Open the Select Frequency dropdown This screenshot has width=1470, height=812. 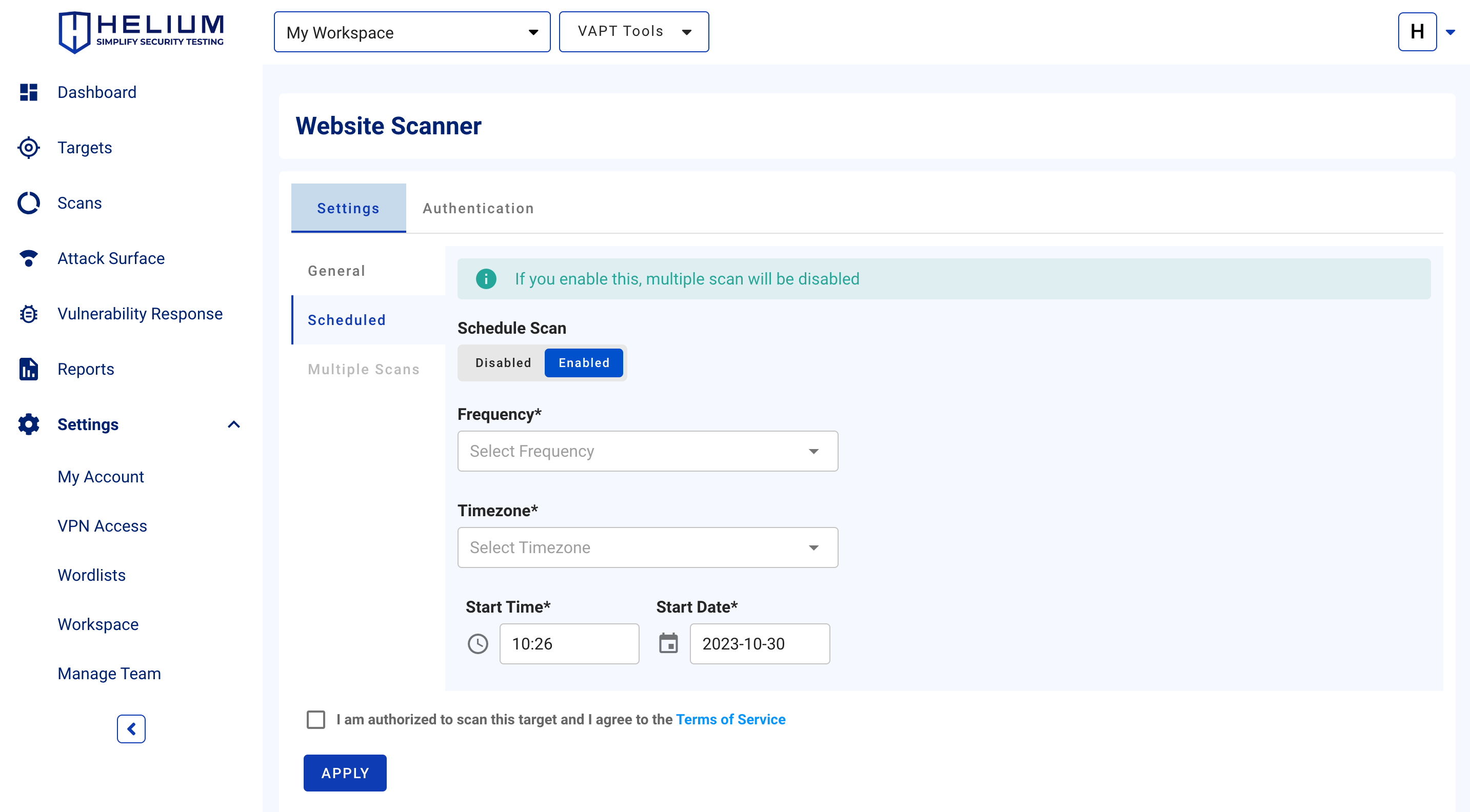647,451
